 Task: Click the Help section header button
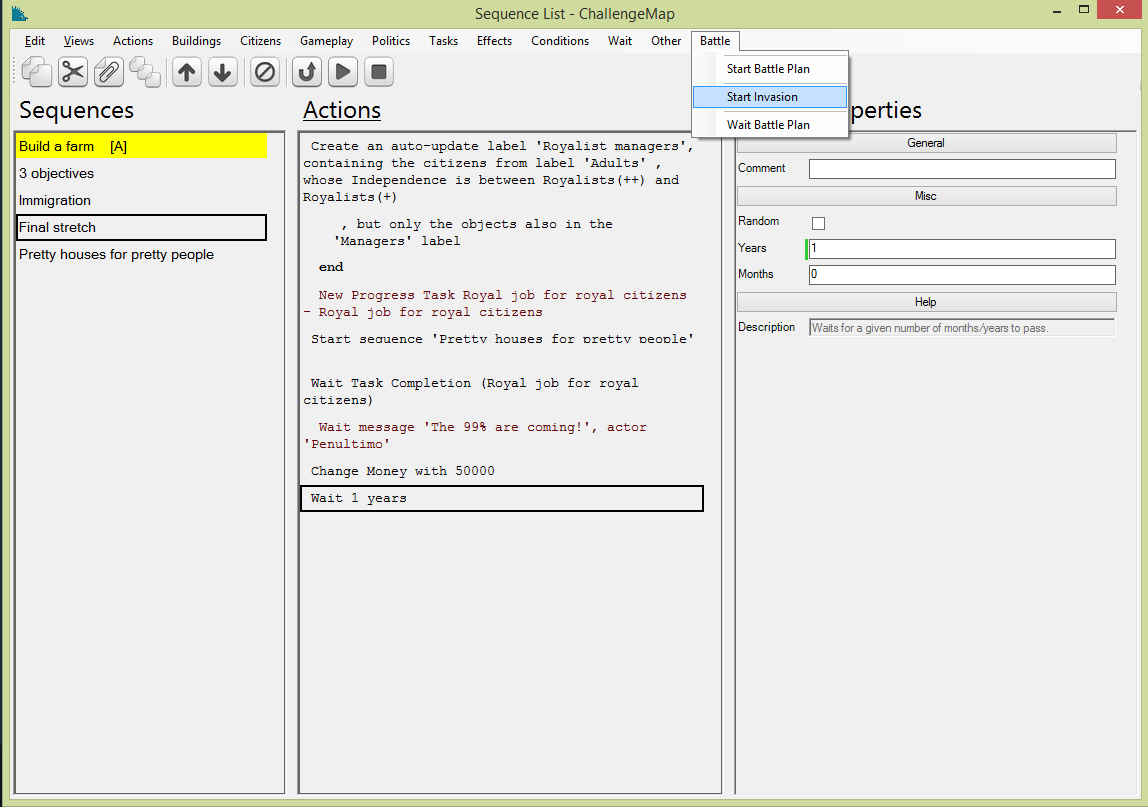coord(926,302)
